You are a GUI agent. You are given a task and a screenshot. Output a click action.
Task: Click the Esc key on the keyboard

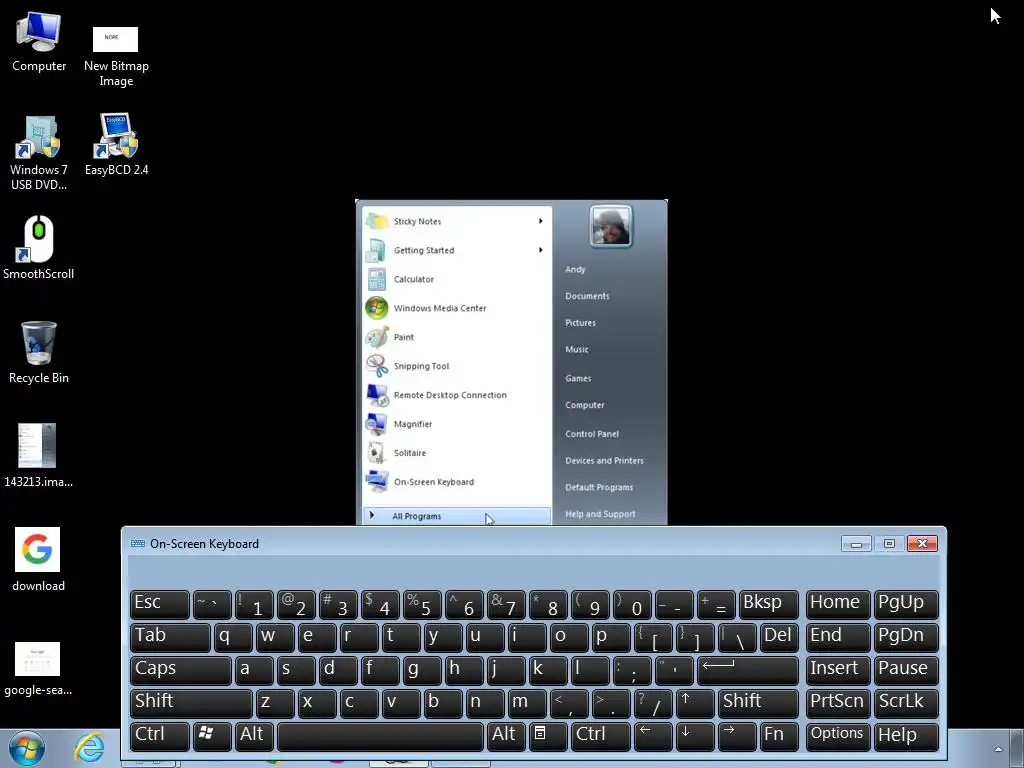pos(160,604)
